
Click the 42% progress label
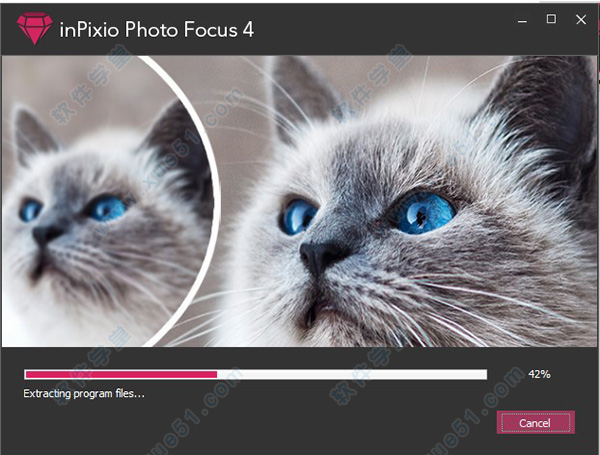539,374
